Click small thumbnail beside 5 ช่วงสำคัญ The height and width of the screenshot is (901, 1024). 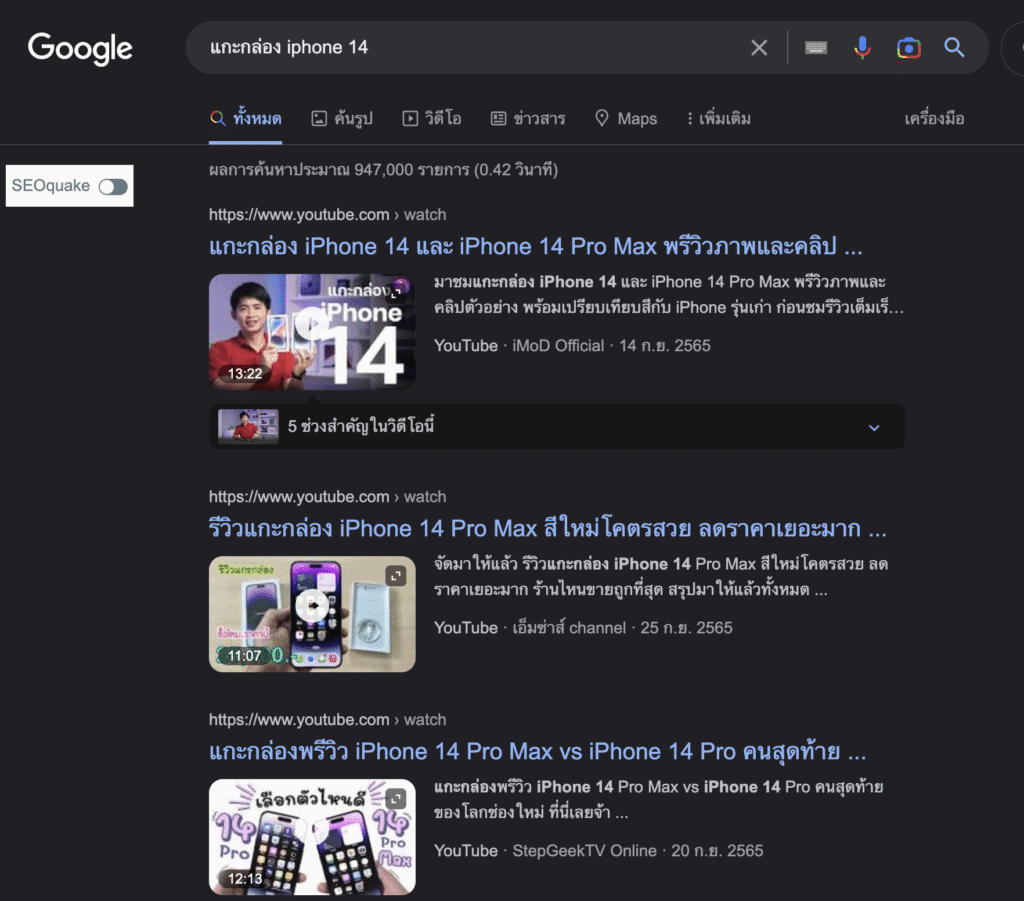pos(248,427)
